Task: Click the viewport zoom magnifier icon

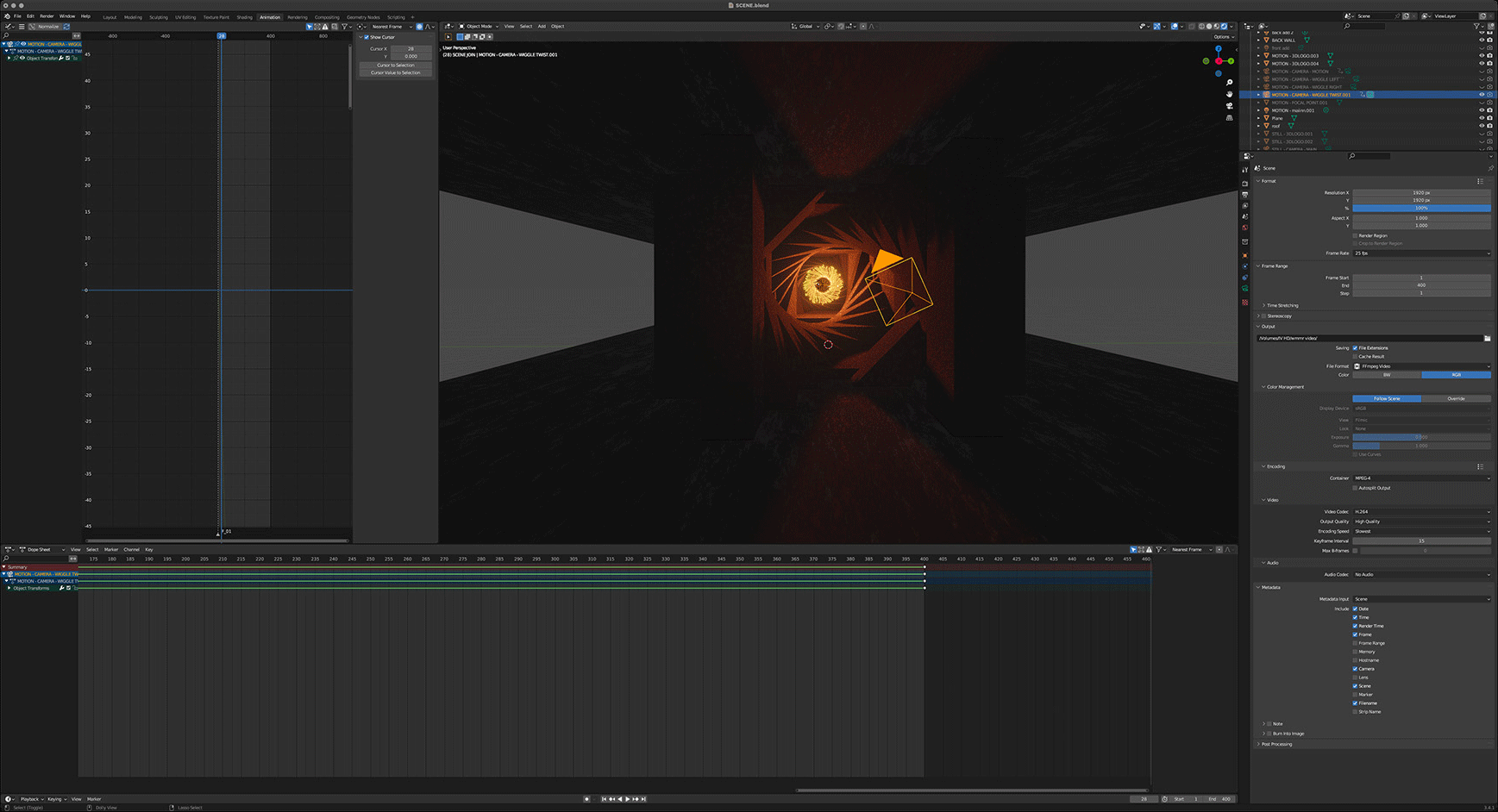Action: click(x=1229, y=83)
